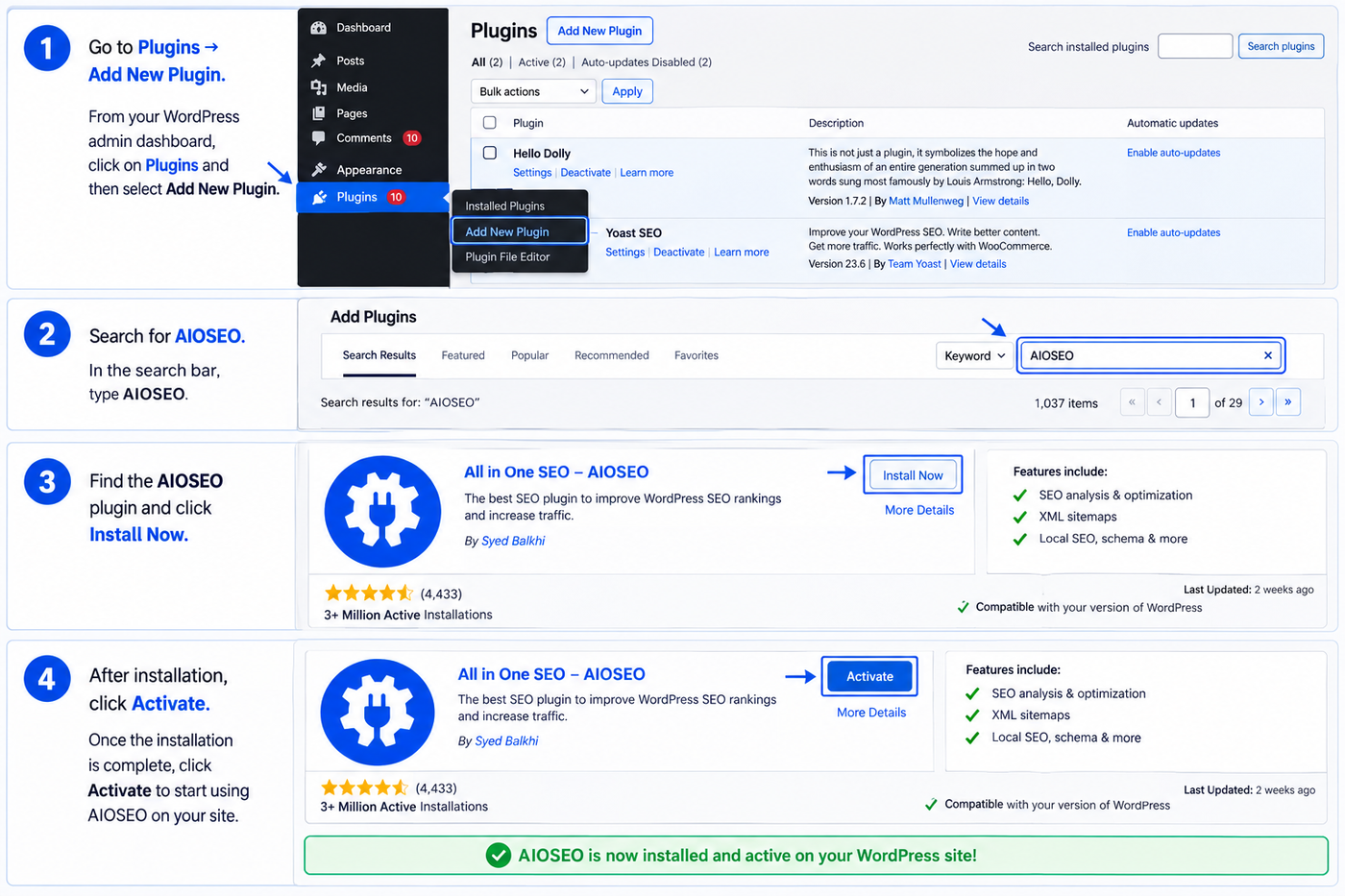Click the search field containing AIOSEO

1151,355
